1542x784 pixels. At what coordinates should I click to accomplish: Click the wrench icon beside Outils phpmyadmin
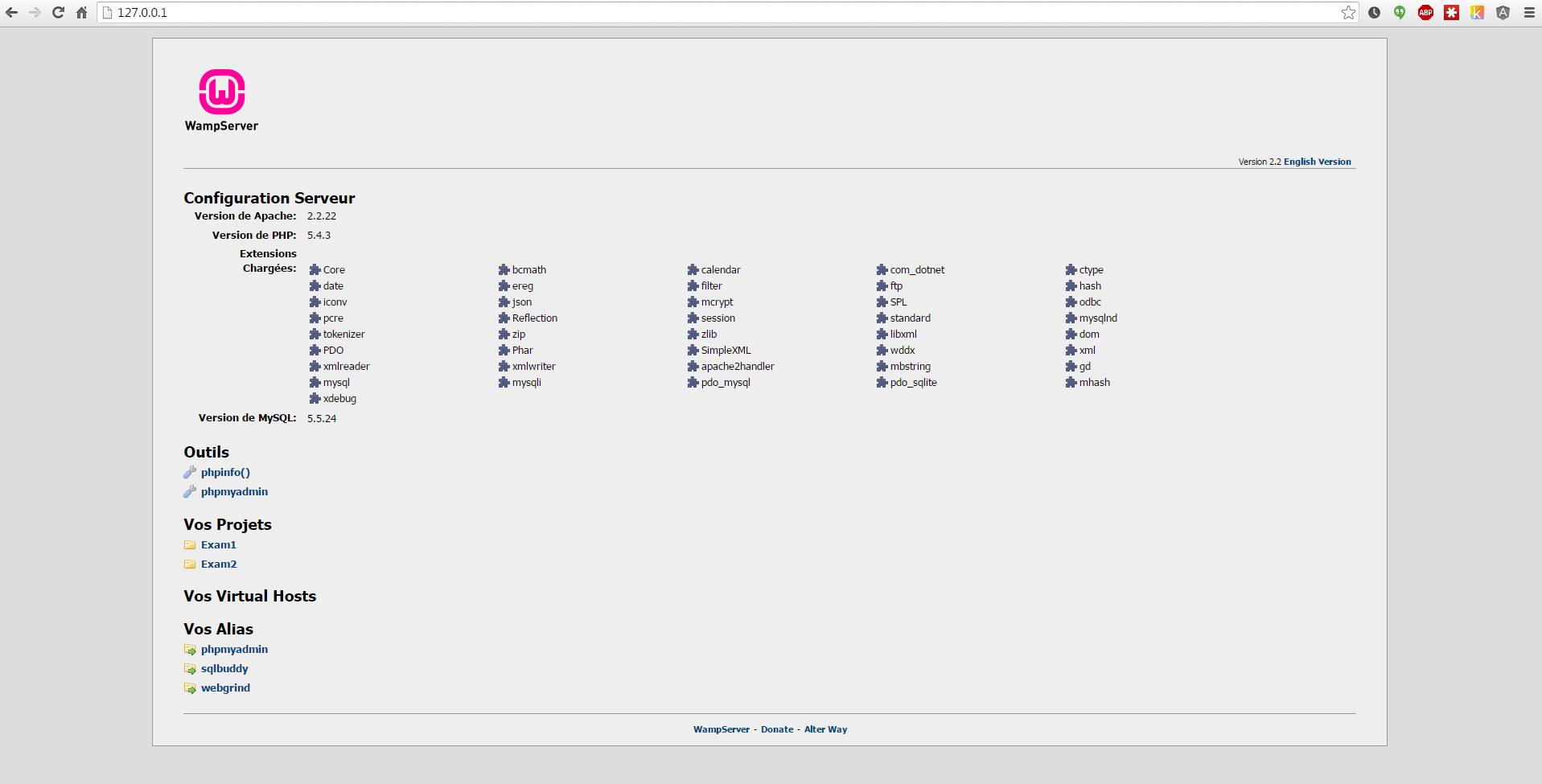pos(190,492)
